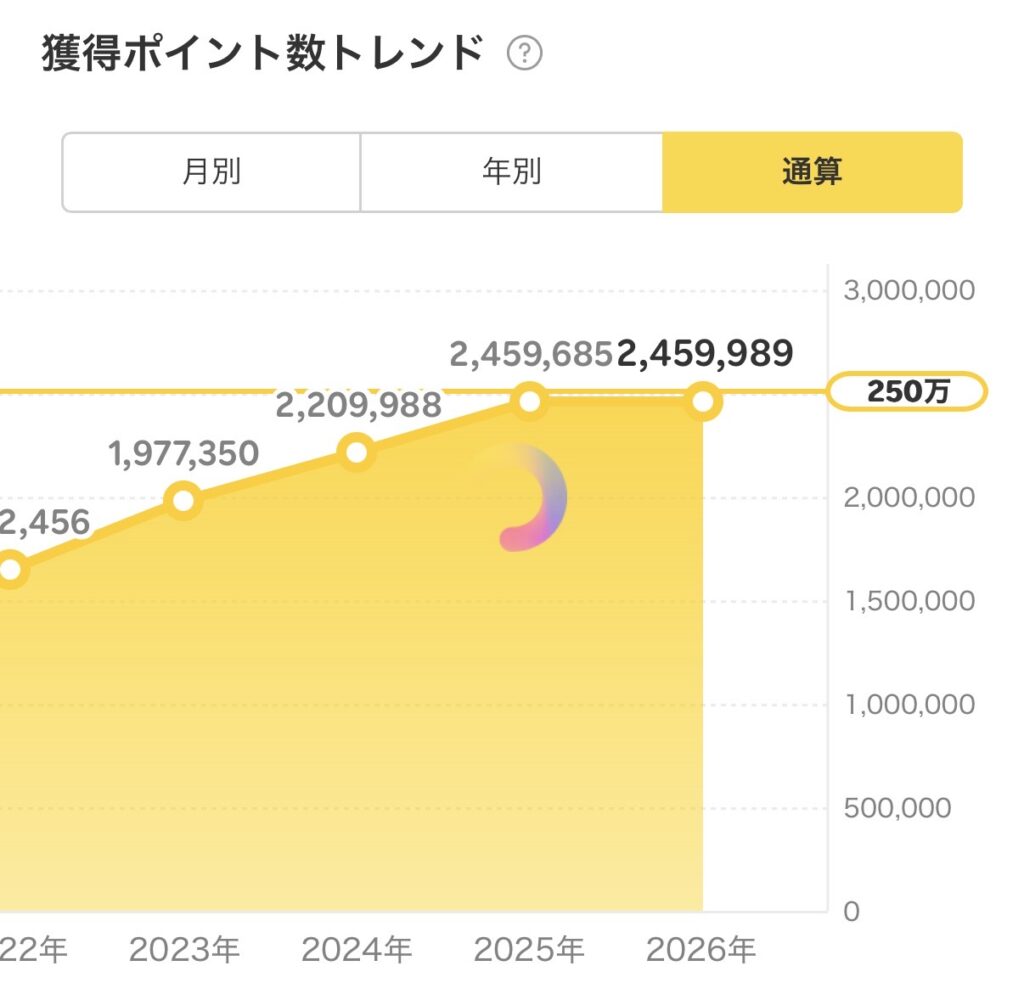Click the 2025年 data point marker

(x=530, y=402)
